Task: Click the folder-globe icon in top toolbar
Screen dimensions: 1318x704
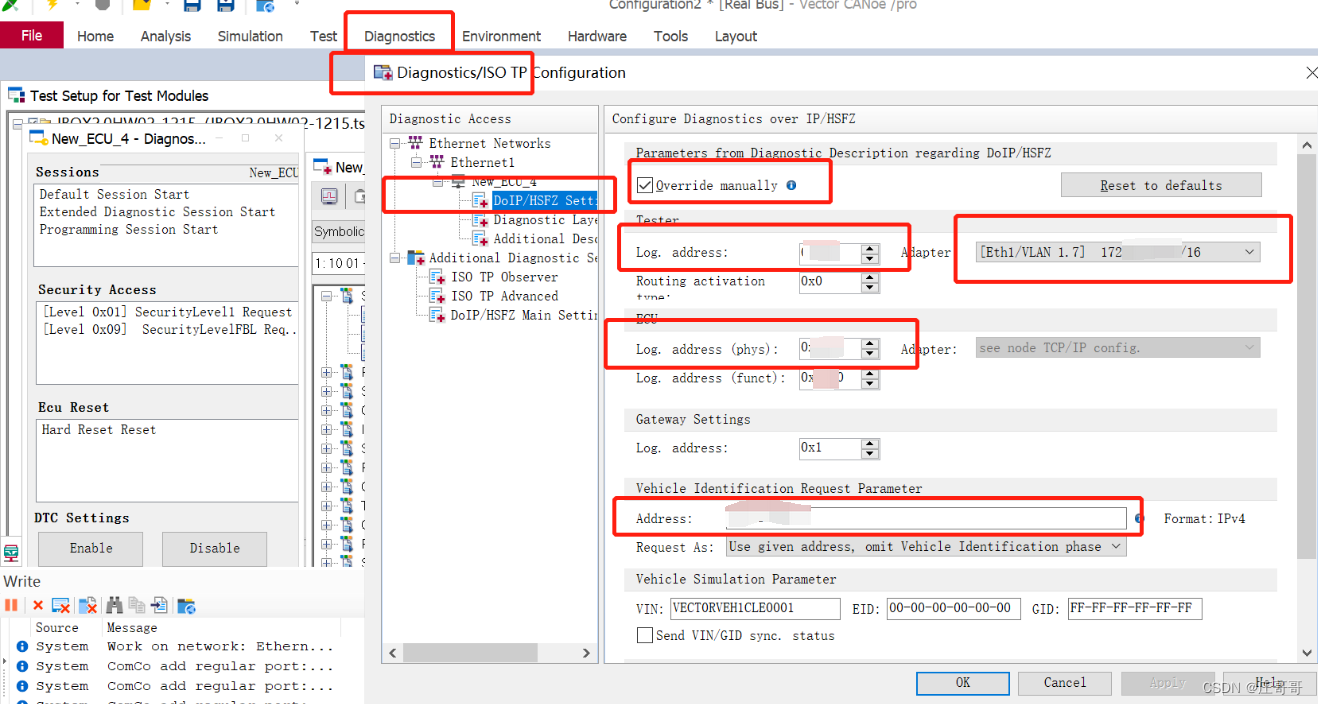Action: (x=265, y=5)
